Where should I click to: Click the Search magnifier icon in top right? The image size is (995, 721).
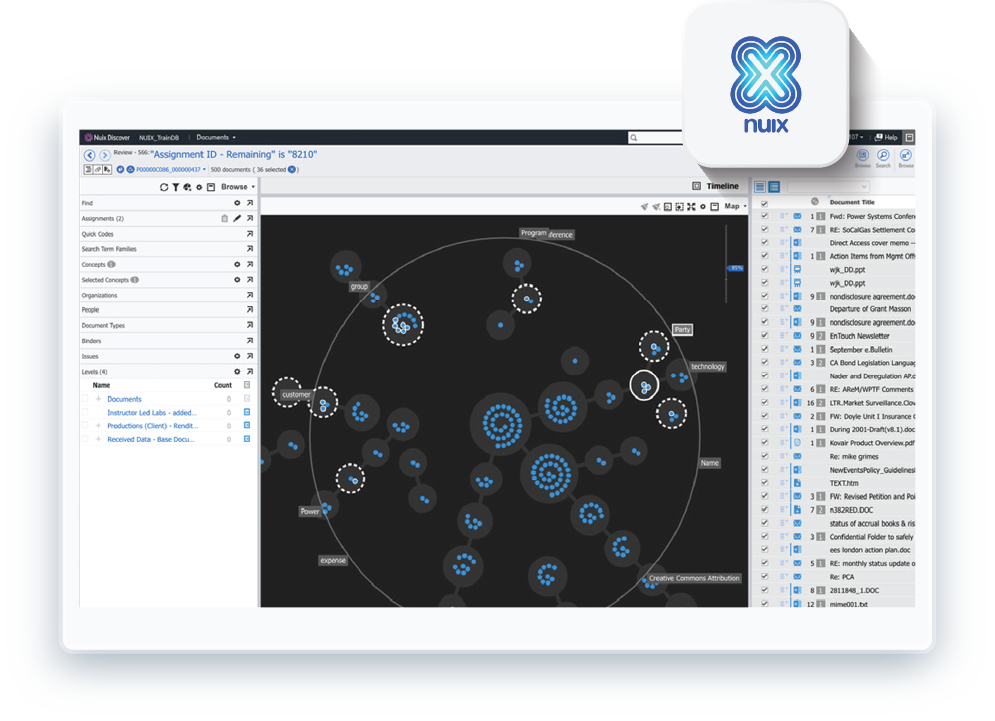tap(883, 155)
